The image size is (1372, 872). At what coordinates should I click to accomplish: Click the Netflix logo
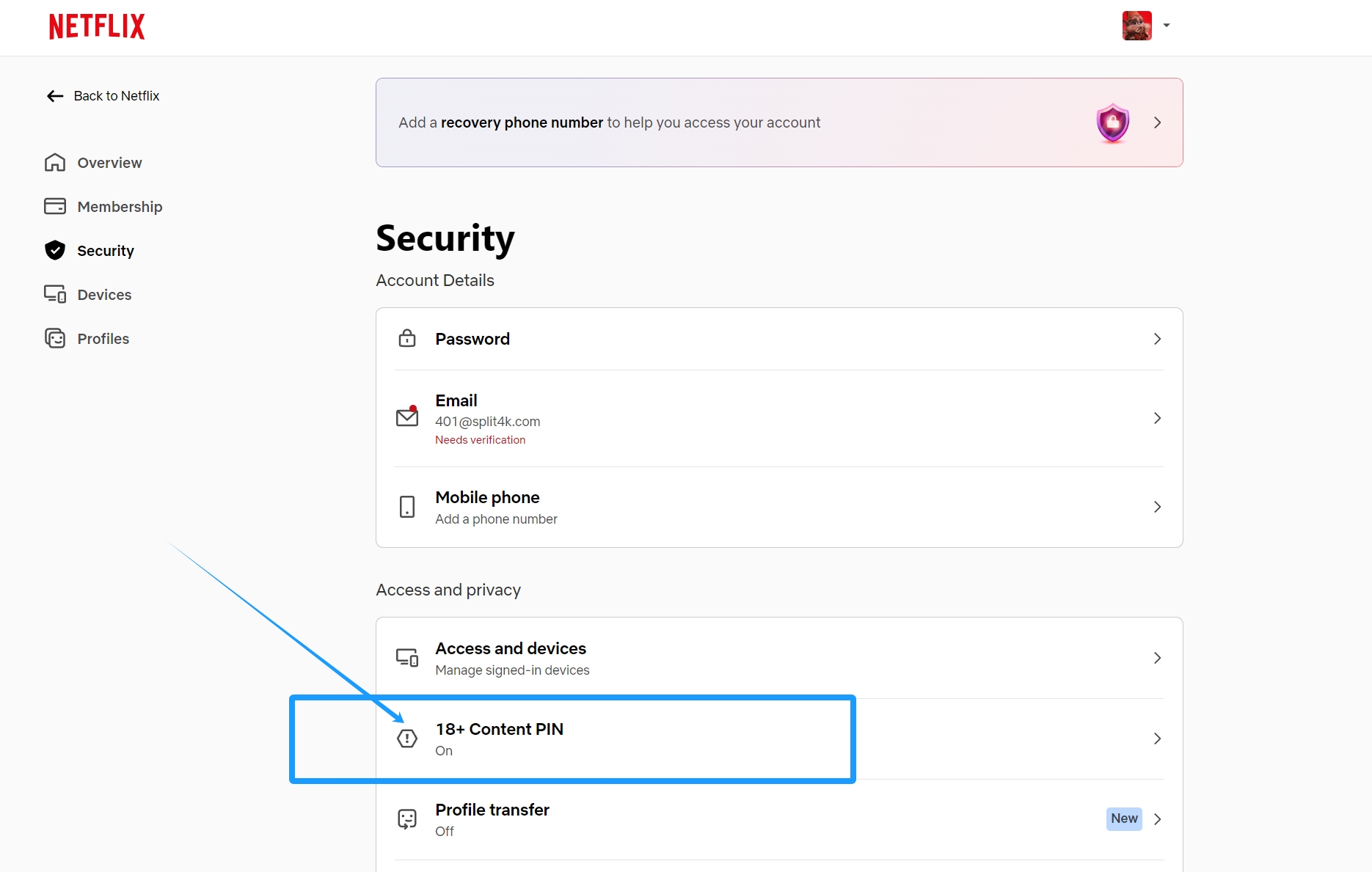point(97,26)
